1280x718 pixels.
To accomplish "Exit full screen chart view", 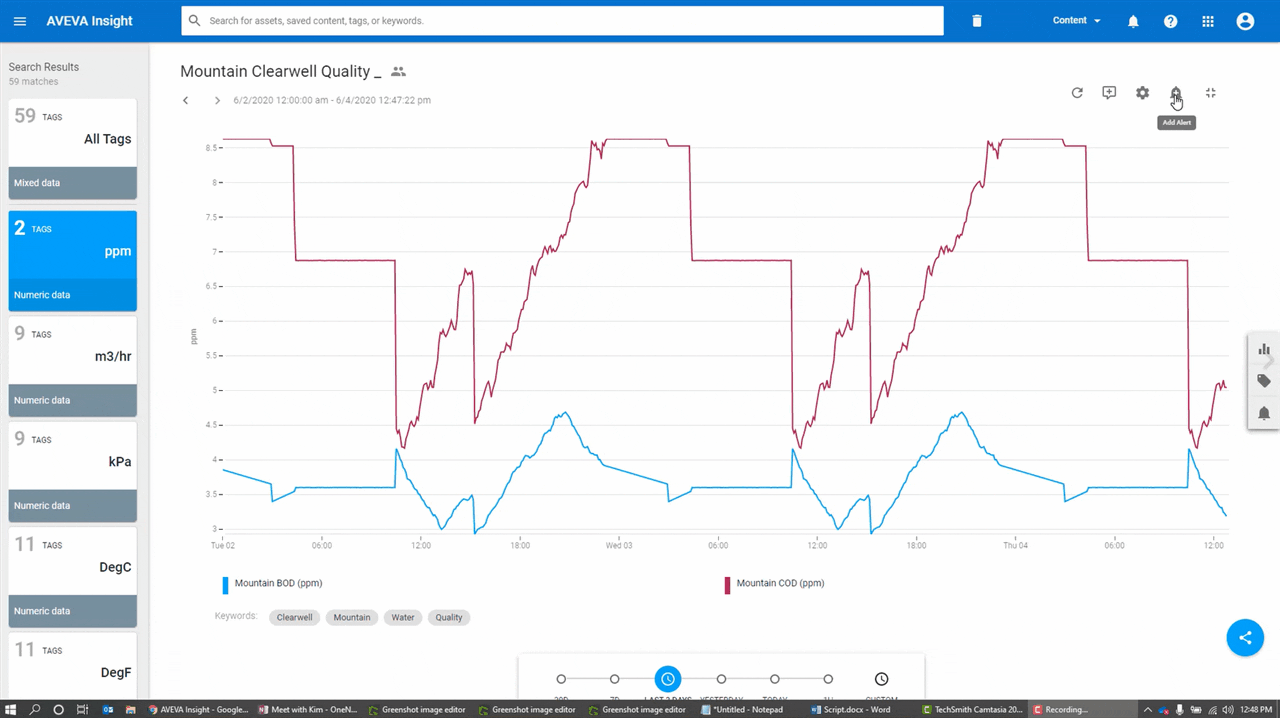I will pyautogui.click(x=1210, y=93).
